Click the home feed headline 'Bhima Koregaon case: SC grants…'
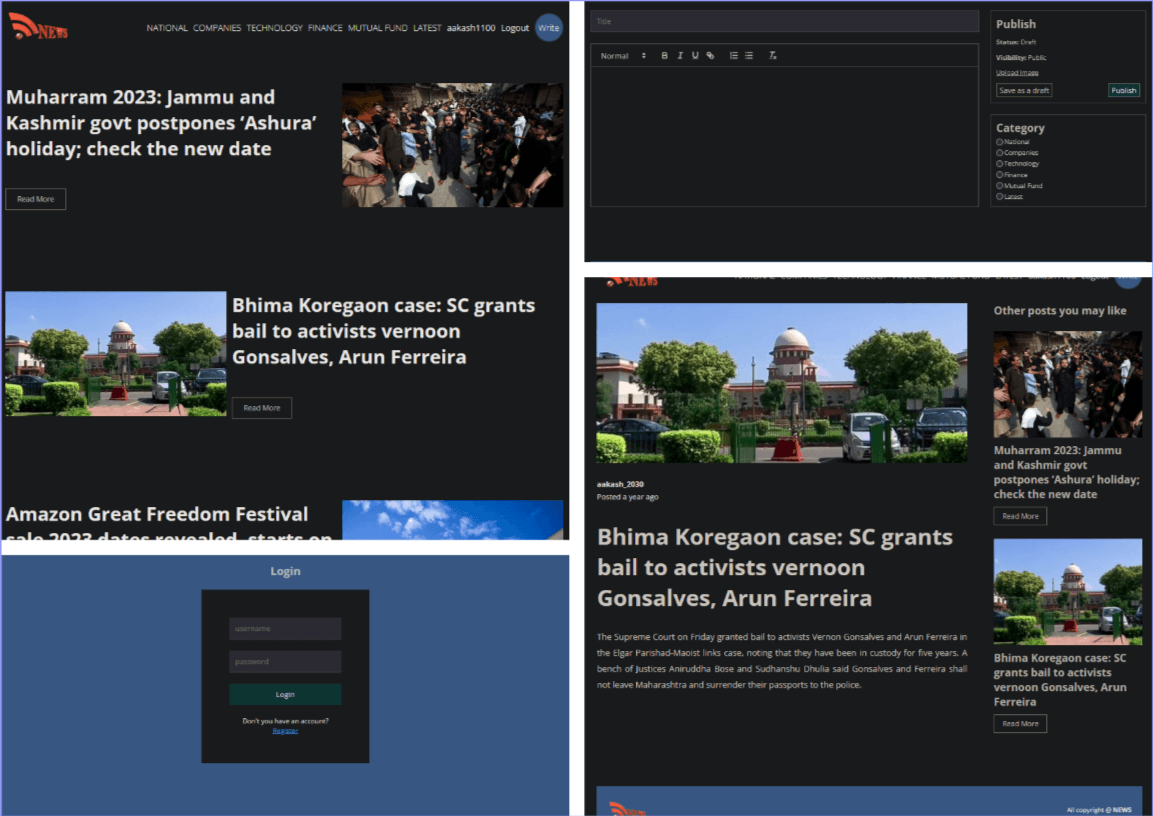This screenshot has height=816, width=1153. (x=384, y=331)
